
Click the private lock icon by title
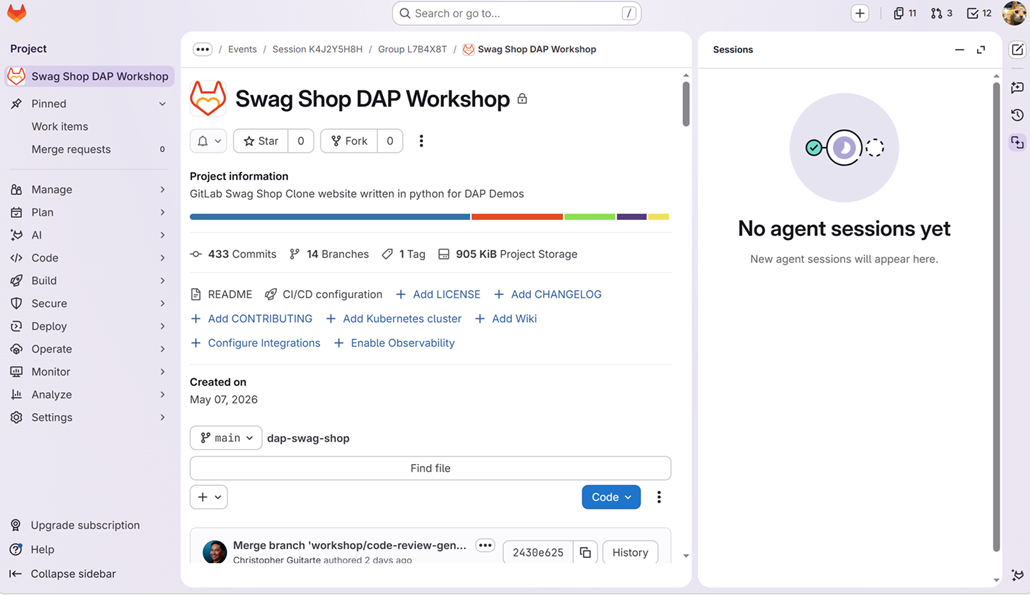coord(522,99)
